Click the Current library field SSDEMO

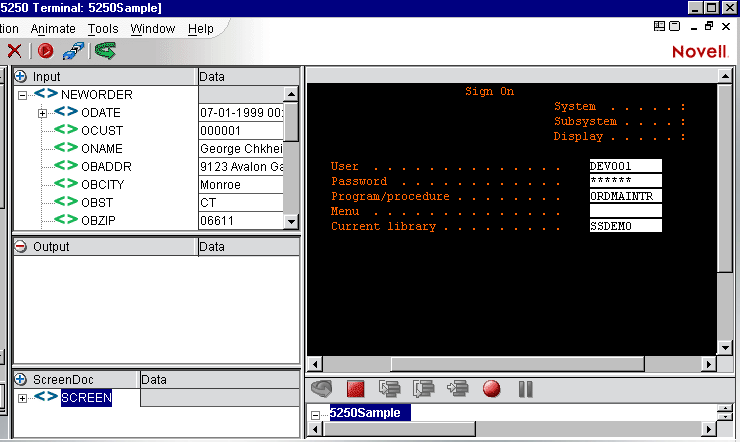coord(625,226)
